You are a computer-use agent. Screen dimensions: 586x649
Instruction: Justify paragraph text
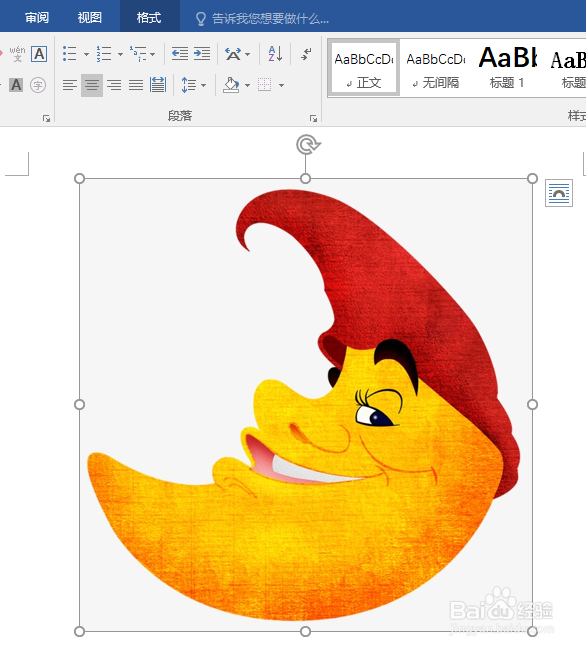point(136,85)
